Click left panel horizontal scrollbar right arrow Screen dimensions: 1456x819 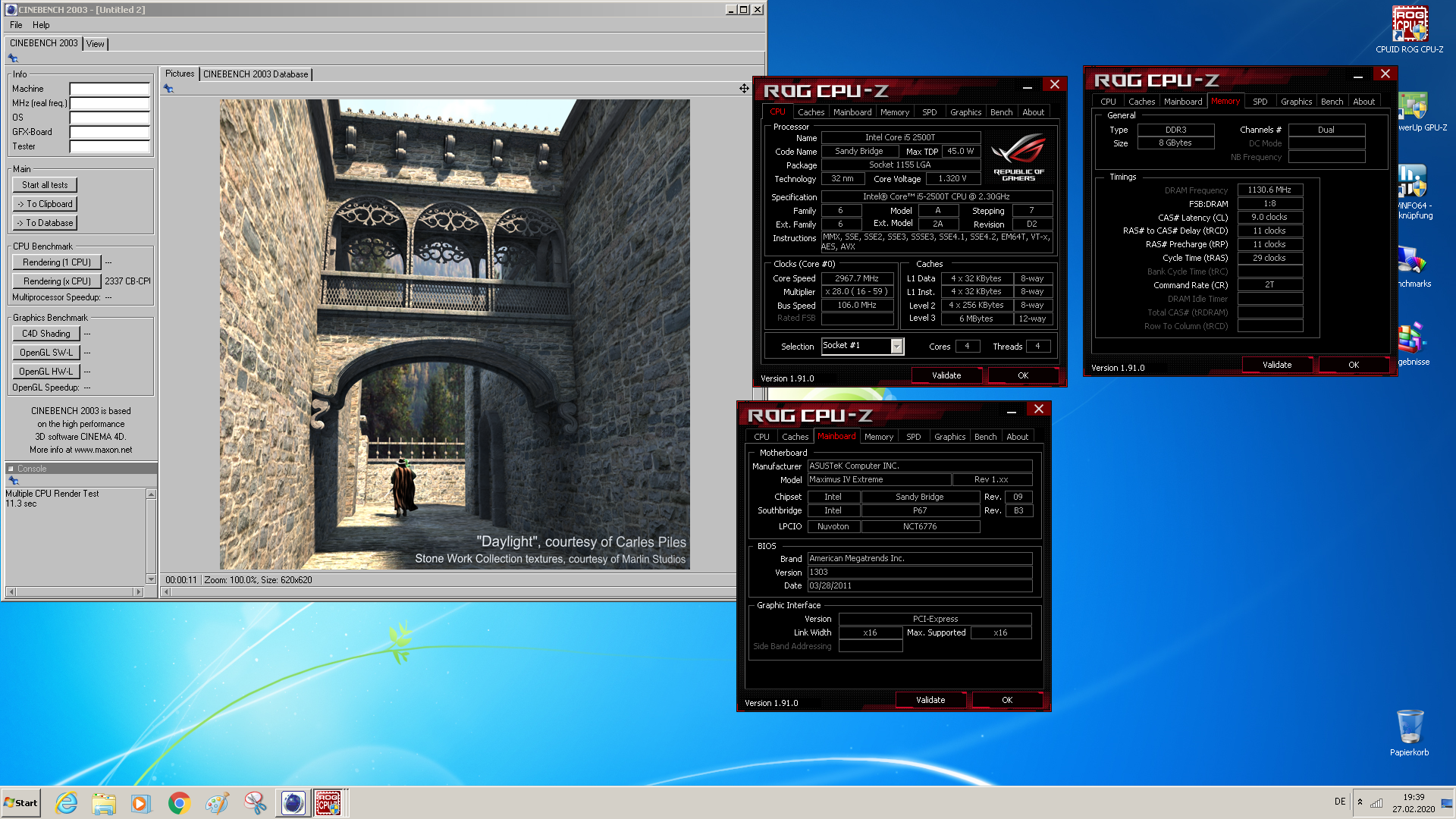tap(137, 591)
